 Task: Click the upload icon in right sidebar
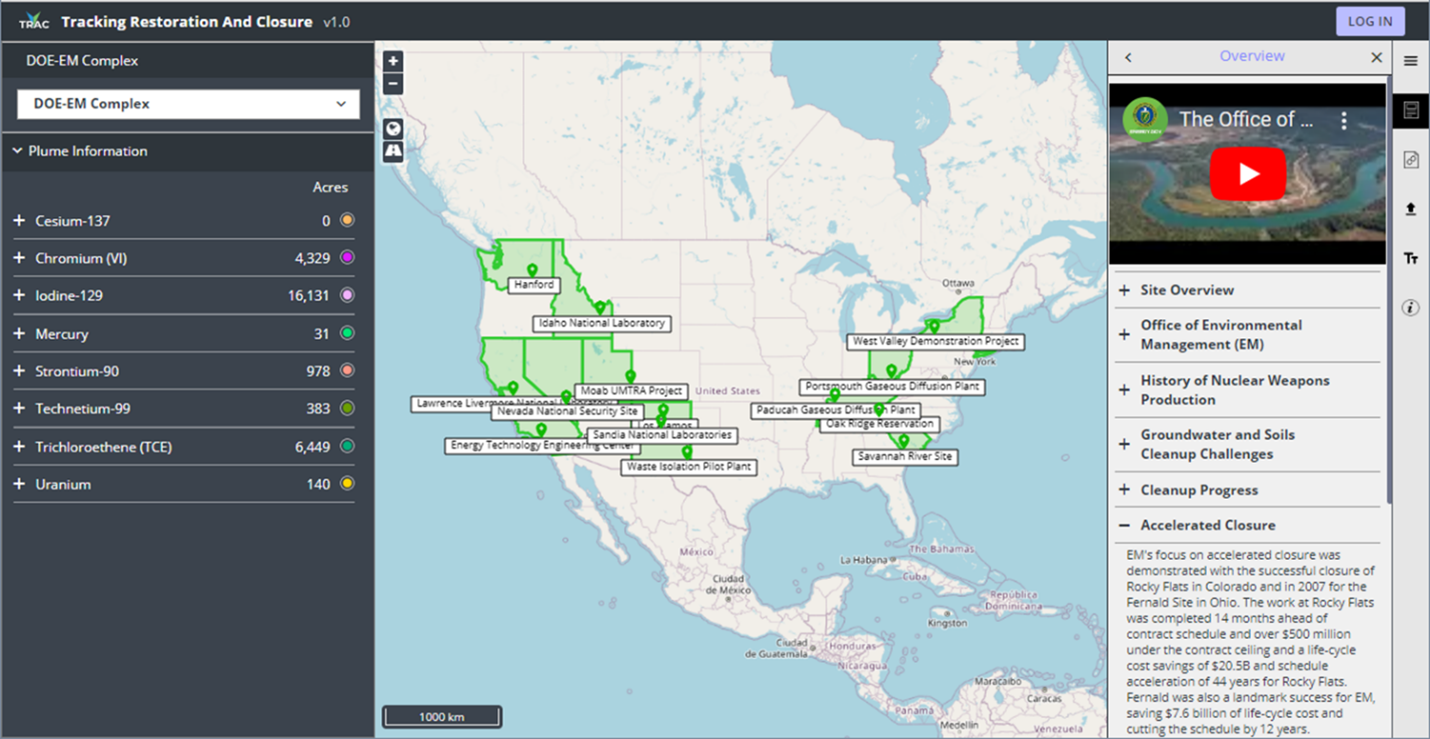pos(1411,209)
